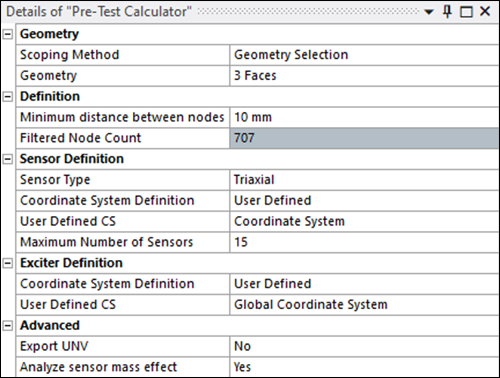Collapse the Definition section
The width and height of the screenshot is (500, 378).
(8, 97)
